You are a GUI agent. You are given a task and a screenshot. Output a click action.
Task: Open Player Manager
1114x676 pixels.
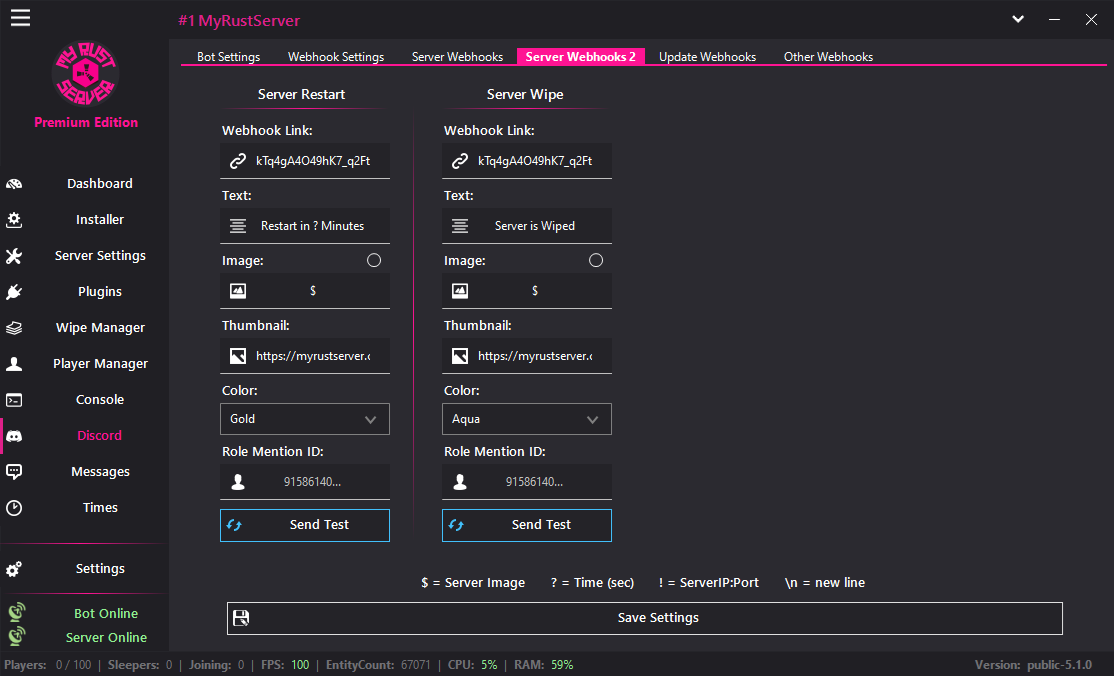click(85, 364)
